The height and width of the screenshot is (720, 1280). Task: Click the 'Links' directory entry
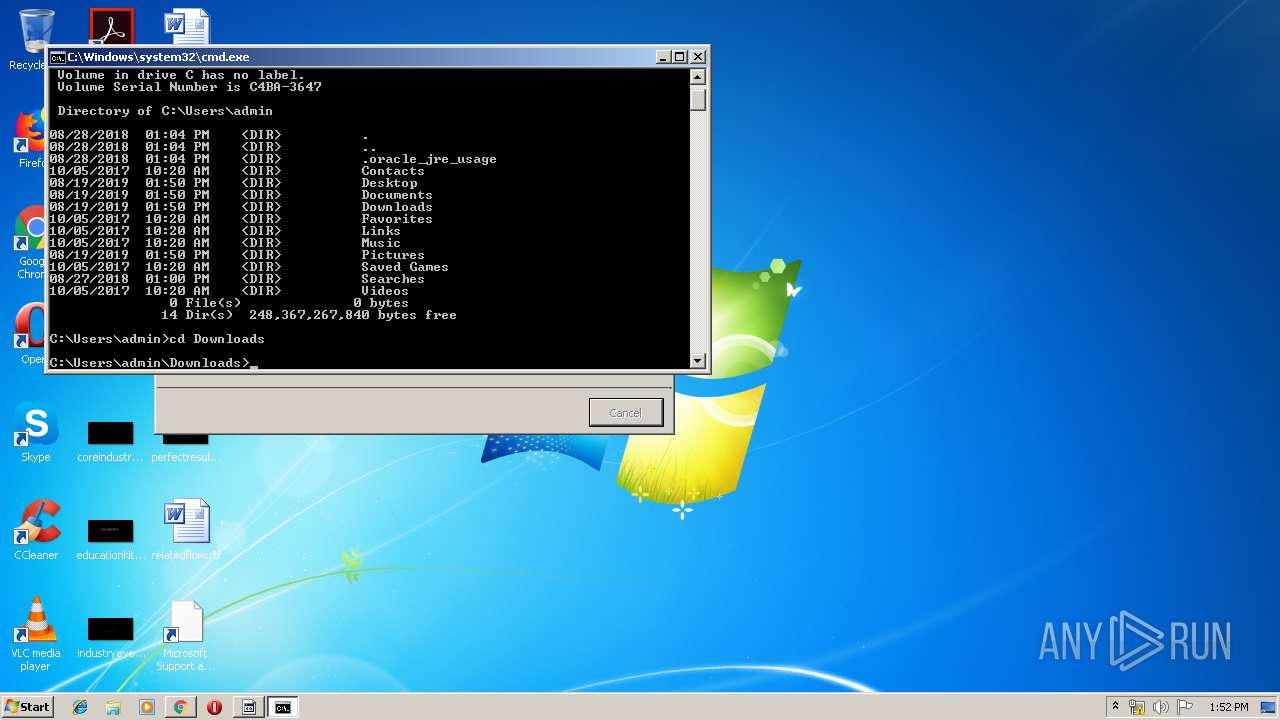tap(381, 231)
